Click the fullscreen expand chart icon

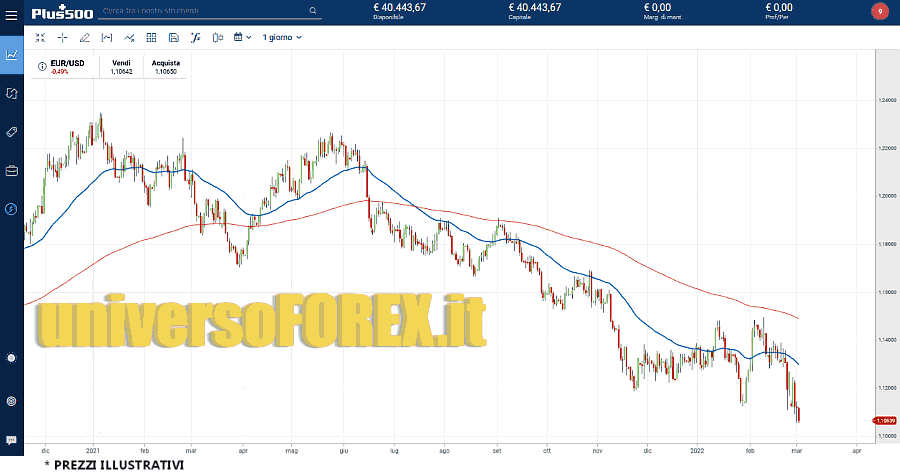coord(40,37)
